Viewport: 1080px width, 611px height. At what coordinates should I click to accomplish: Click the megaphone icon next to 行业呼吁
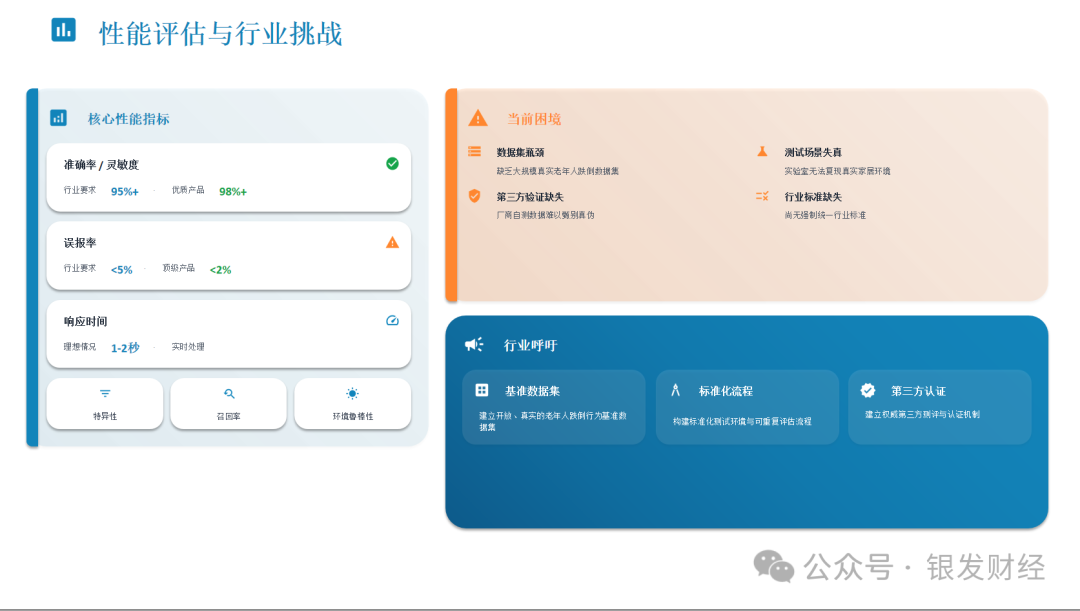474,345
